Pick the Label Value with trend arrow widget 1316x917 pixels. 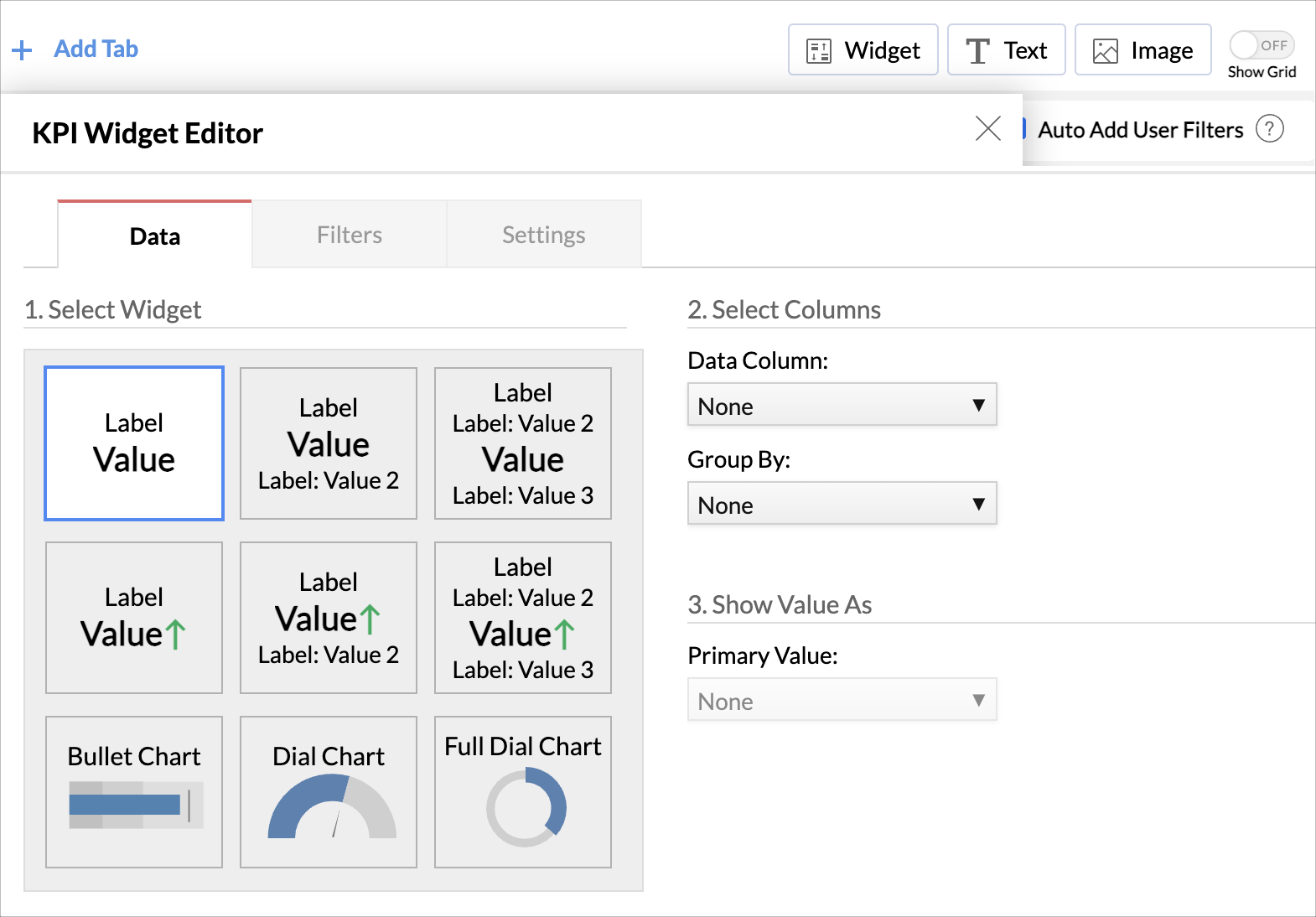pos(134,618)
